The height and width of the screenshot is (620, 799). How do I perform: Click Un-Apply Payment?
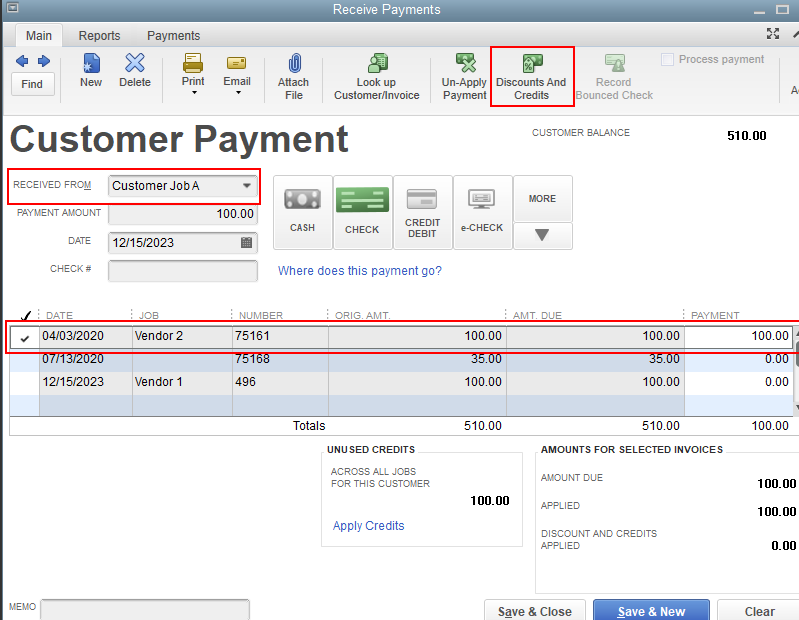point(464,76)
